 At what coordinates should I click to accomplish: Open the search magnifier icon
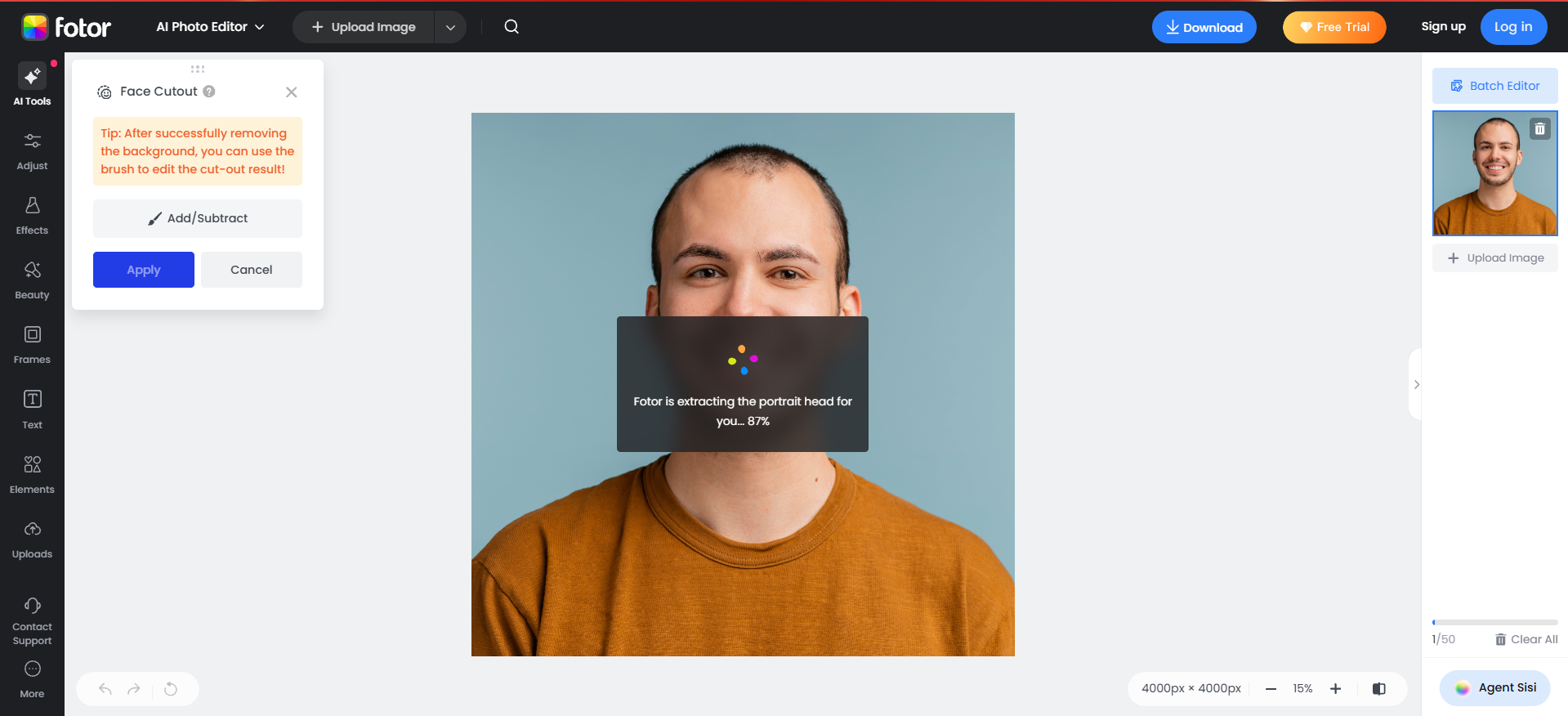coord(511,27)
